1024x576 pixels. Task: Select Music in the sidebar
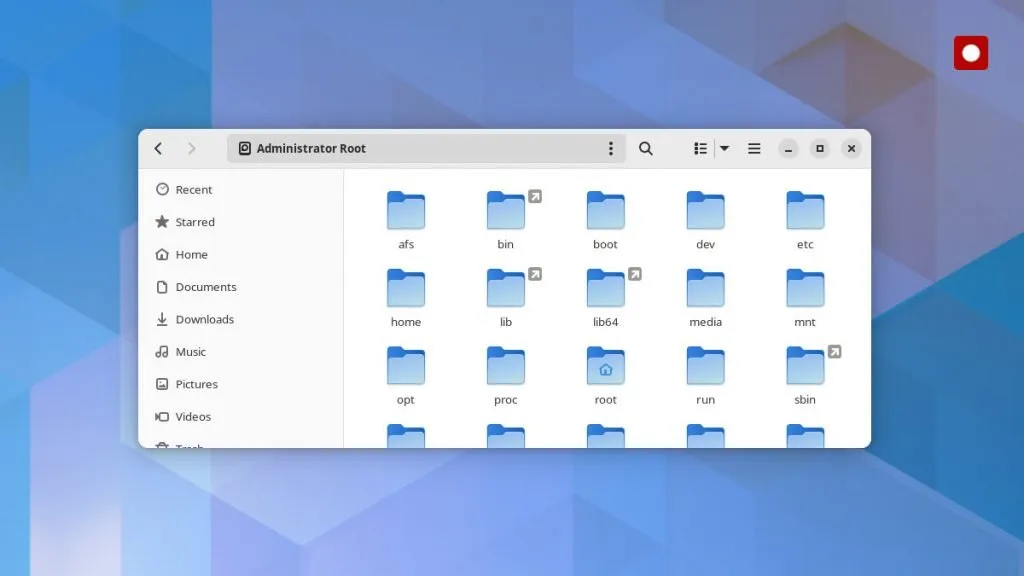(x=191, y=352)
